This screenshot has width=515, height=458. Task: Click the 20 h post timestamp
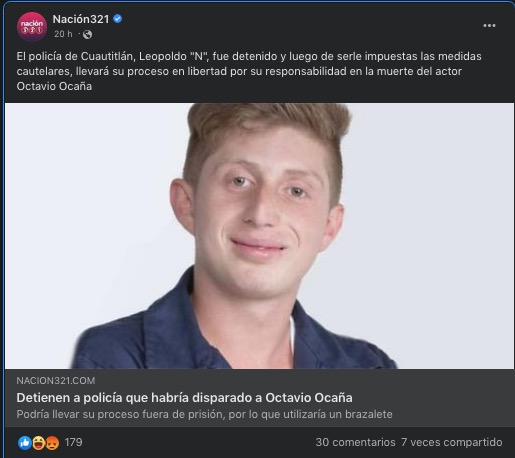tap(63, 34)
